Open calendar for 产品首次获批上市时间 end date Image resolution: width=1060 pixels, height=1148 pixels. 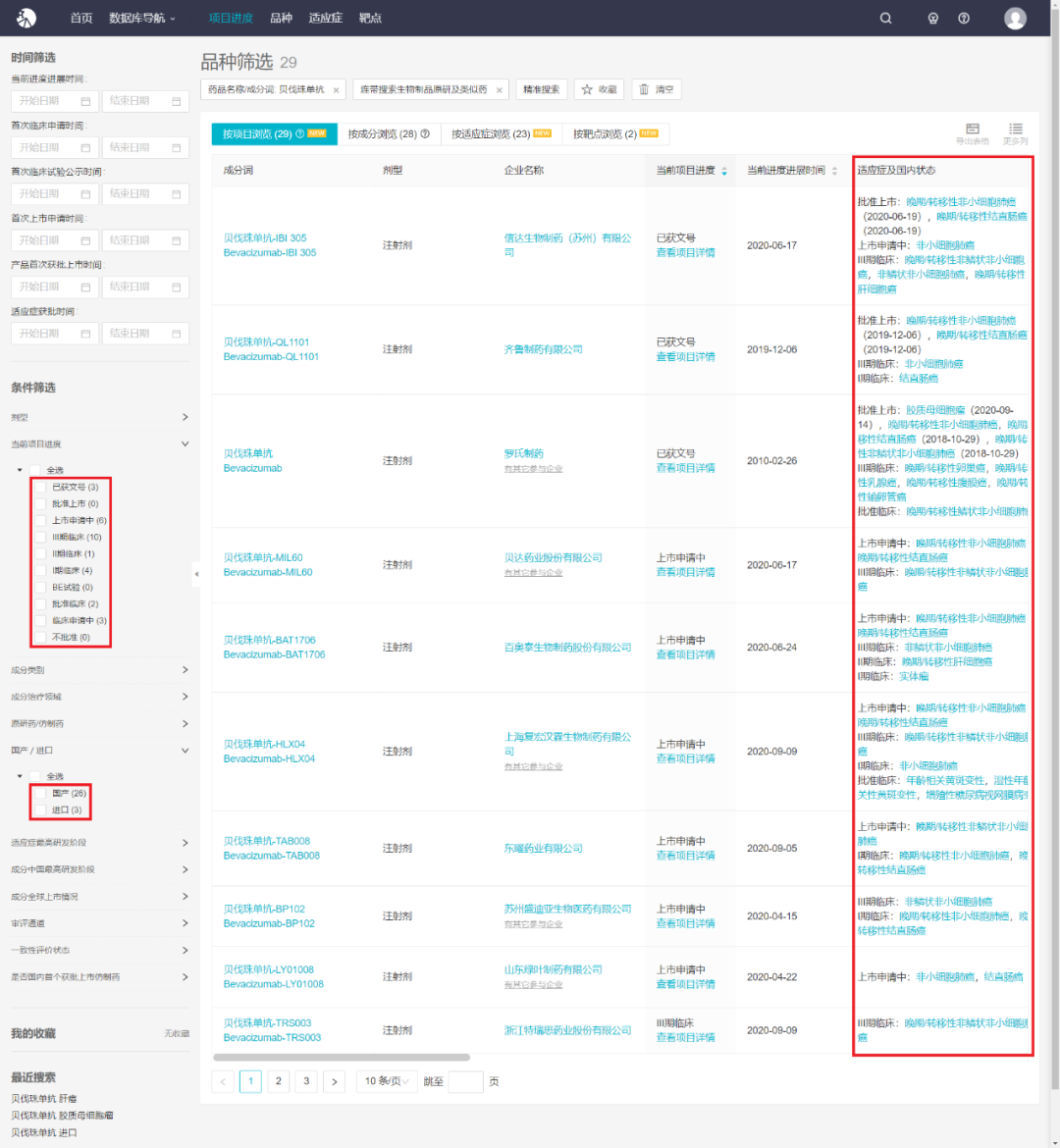point(177,287)
